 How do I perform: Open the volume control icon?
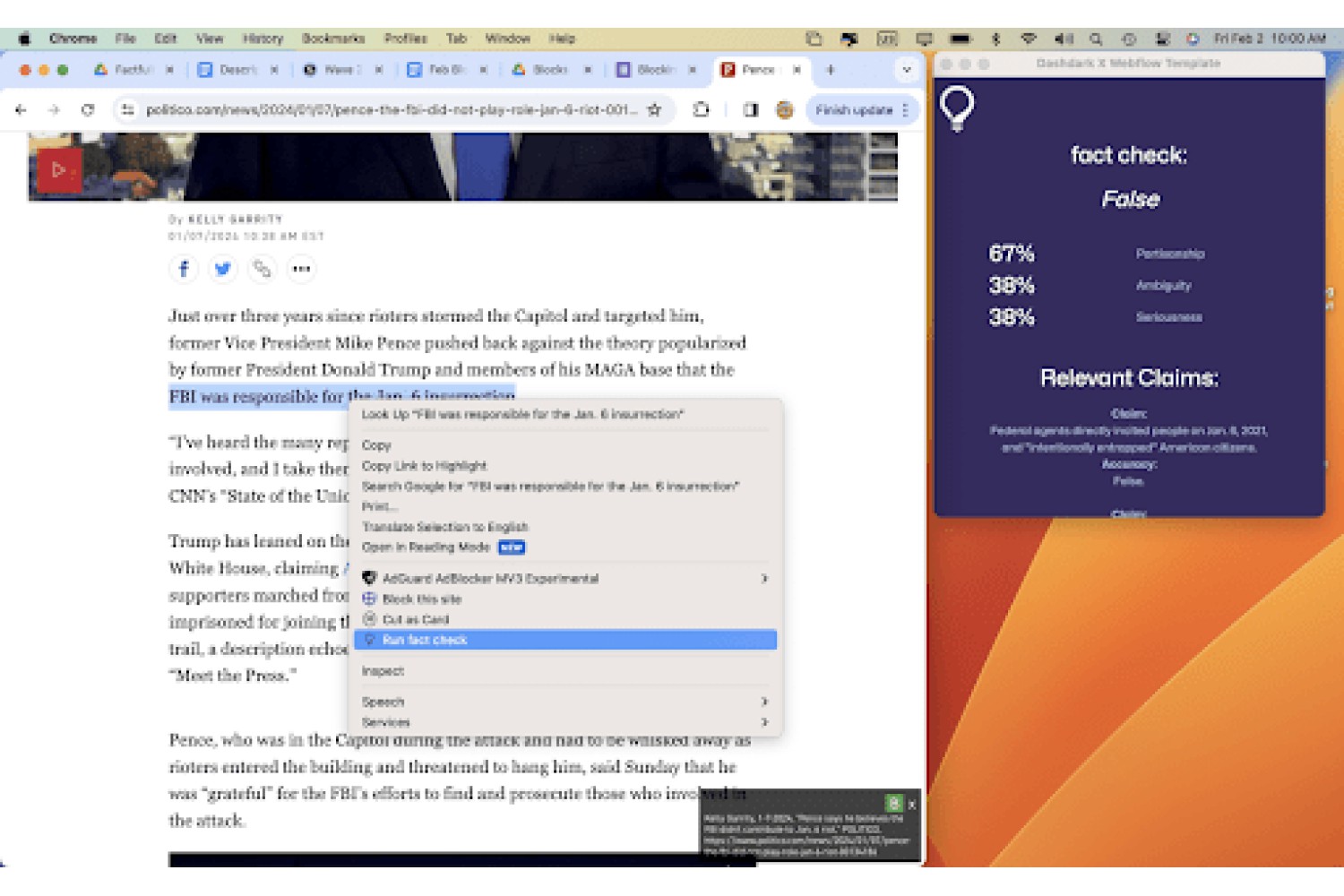tap(1064, 39)
